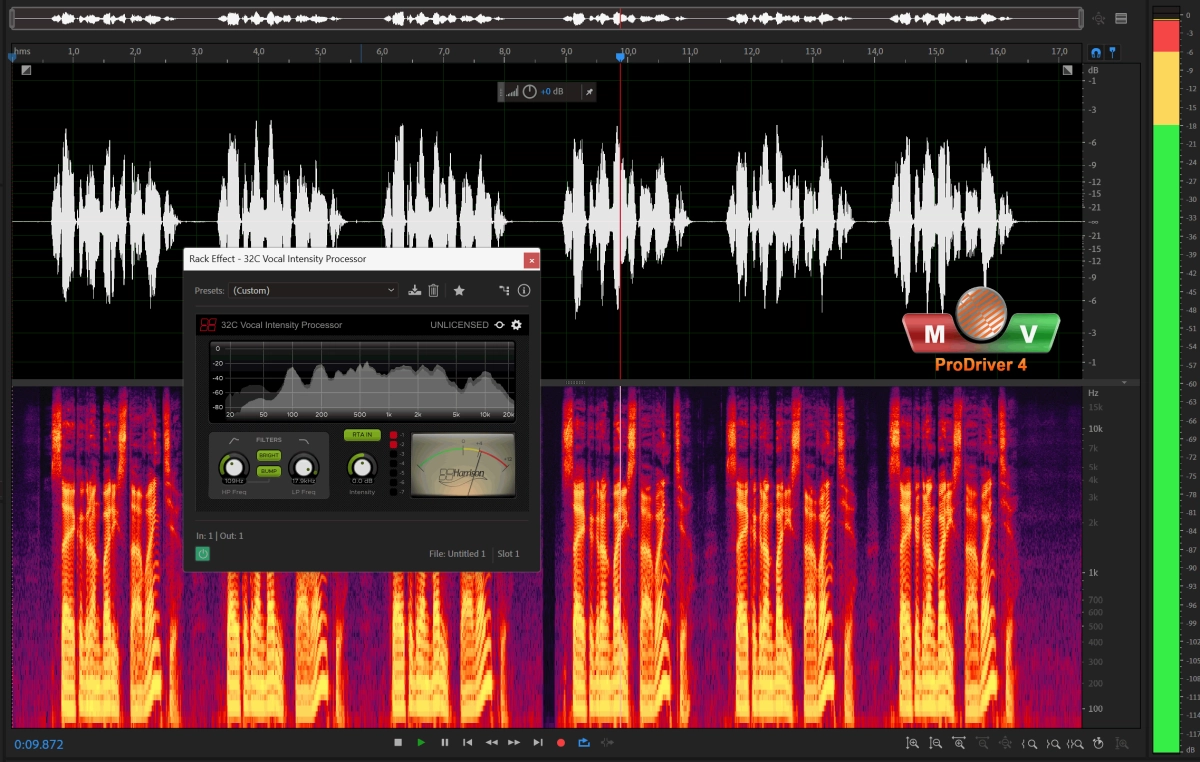
Task: Click the zoom navigator pan icon
Action: coord(1100,18)
